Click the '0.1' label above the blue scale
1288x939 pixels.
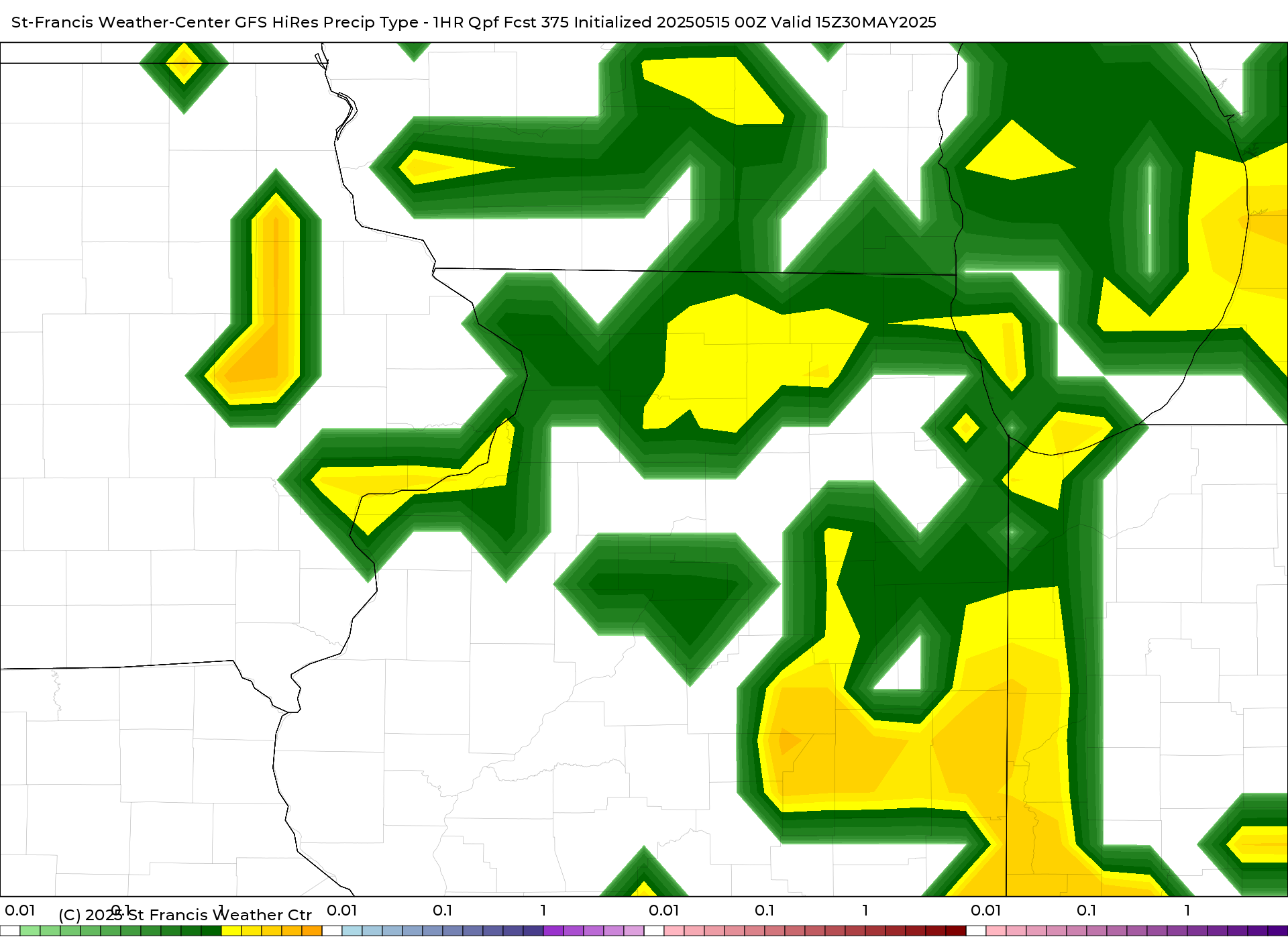click(x=443, y=911)
